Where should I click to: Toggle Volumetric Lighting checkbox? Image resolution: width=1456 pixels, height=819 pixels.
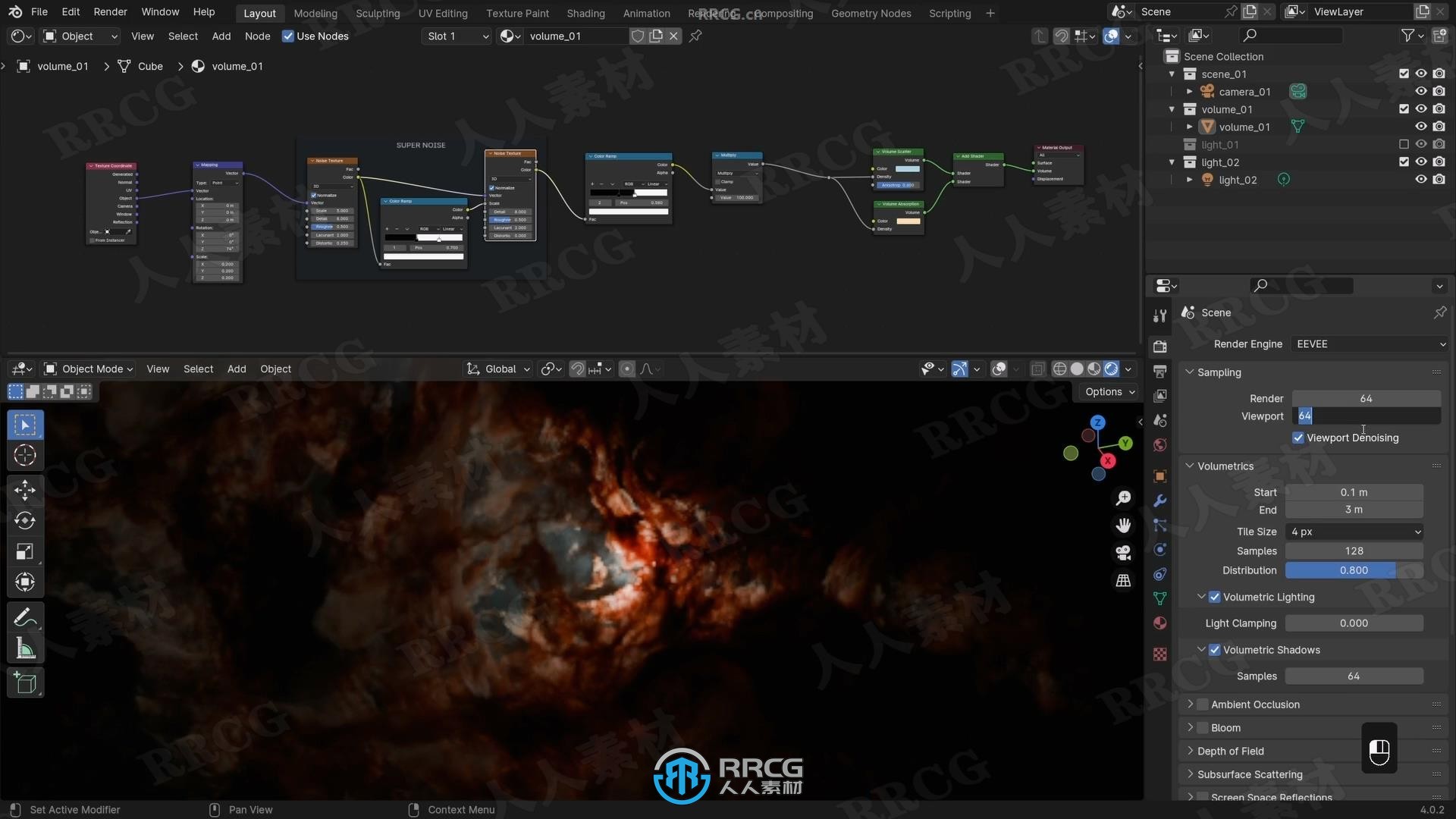pos(1214,596)
